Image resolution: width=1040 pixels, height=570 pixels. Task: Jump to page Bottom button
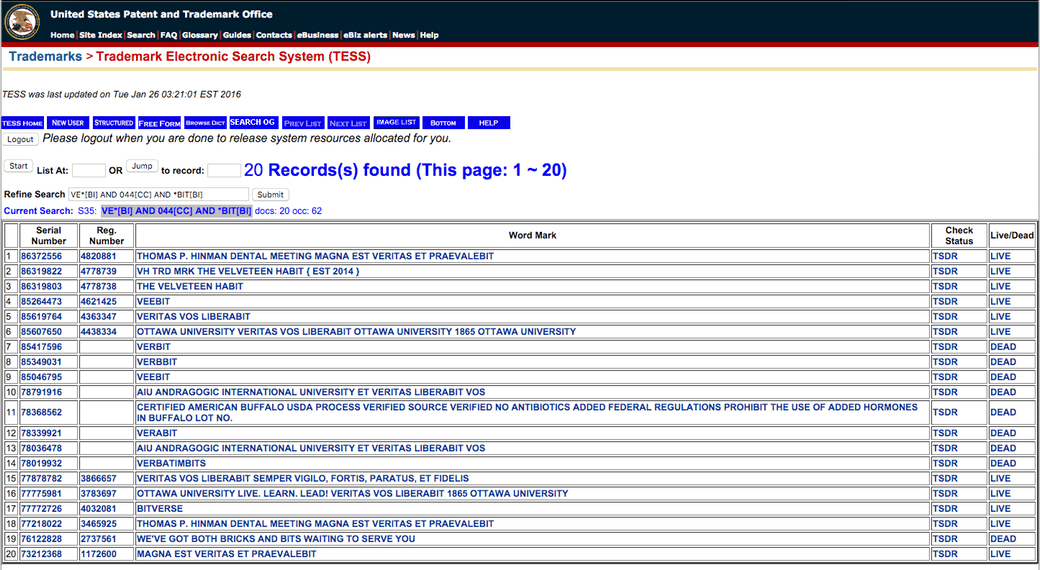[443, 123]
